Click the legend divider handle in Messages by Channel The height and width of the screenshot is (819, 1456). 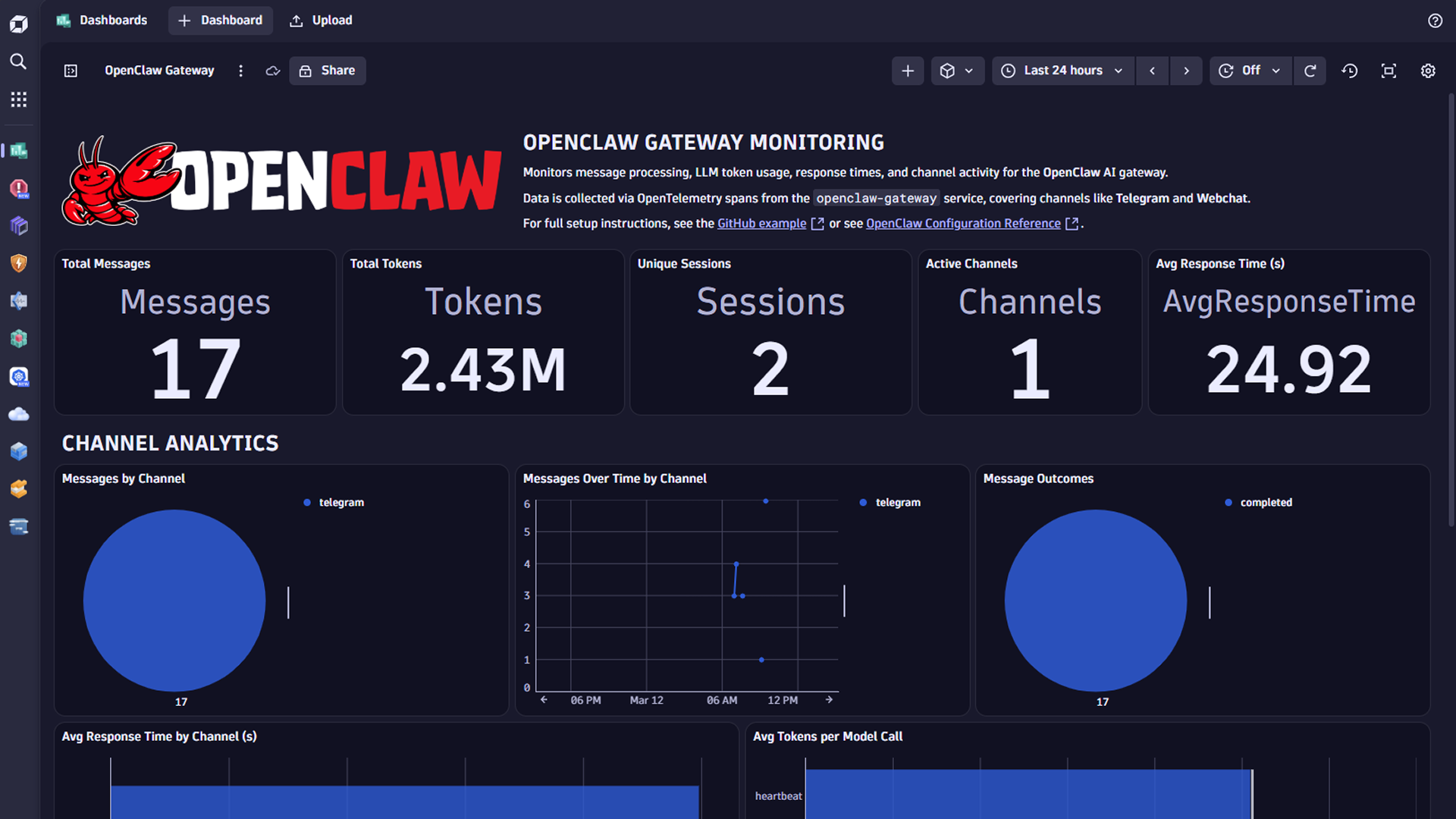pyautogui.click(x=288, y=602)
